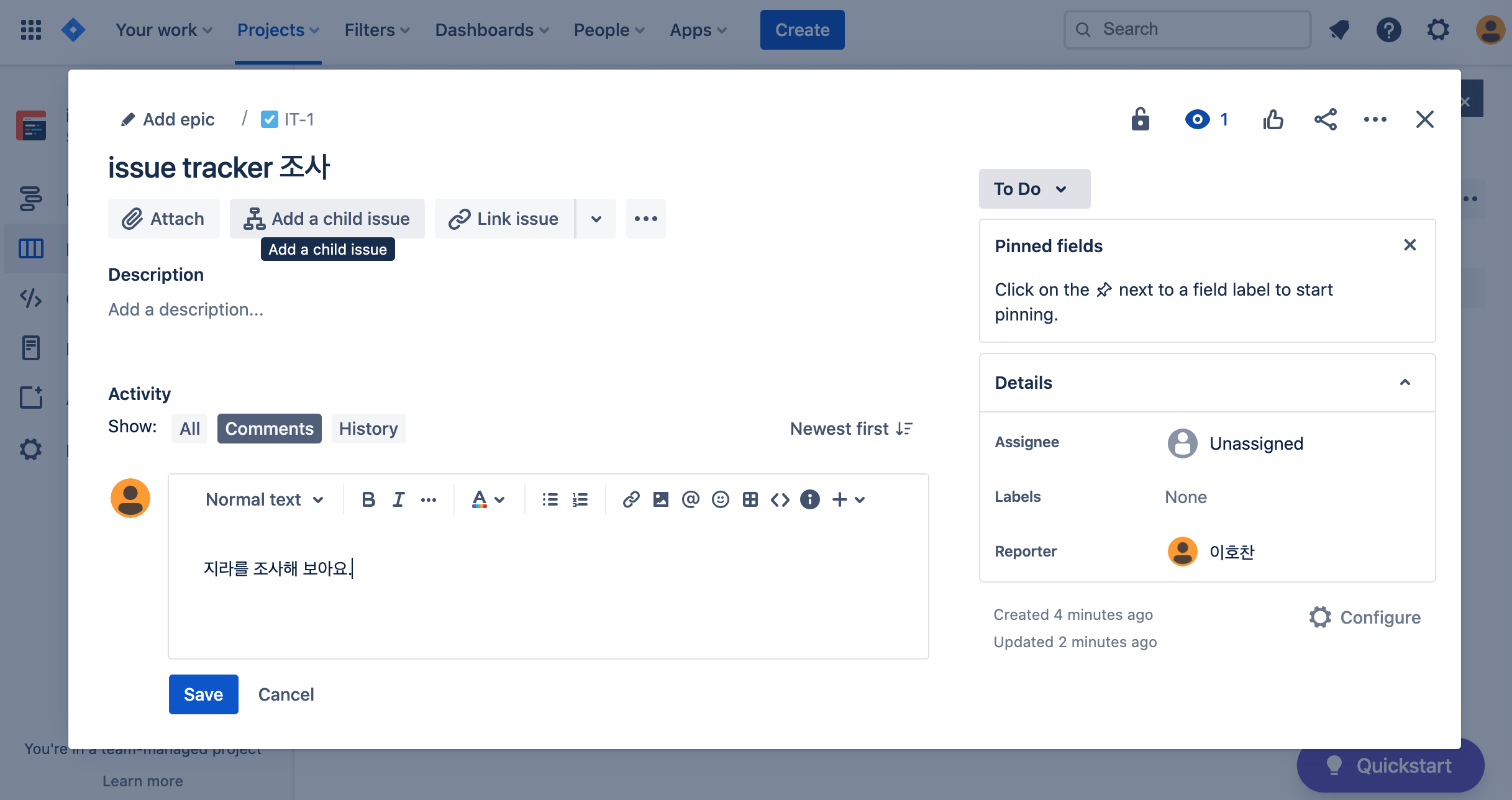Screen dimensions: 1512x800
Task: Collapse the Details section chevron
Action: (1405, 382)
